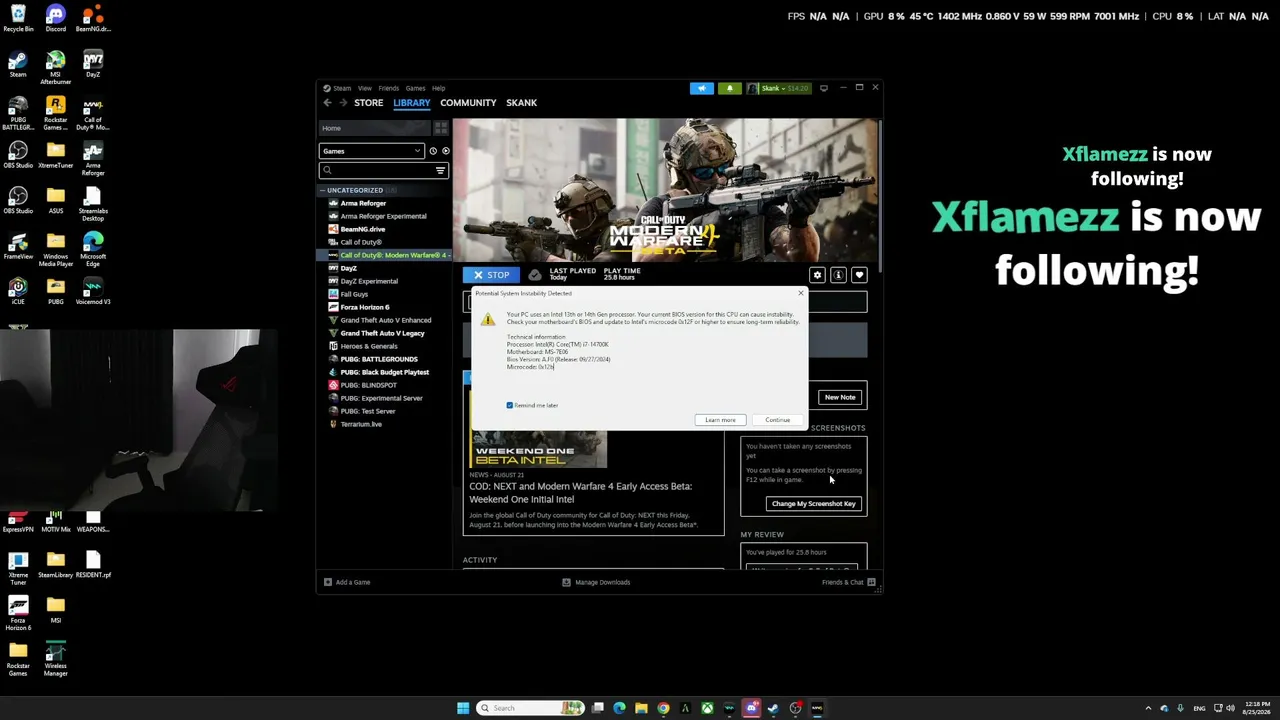Switch library to grid view icon
The image size is (1280, 720).
point(441,128)
